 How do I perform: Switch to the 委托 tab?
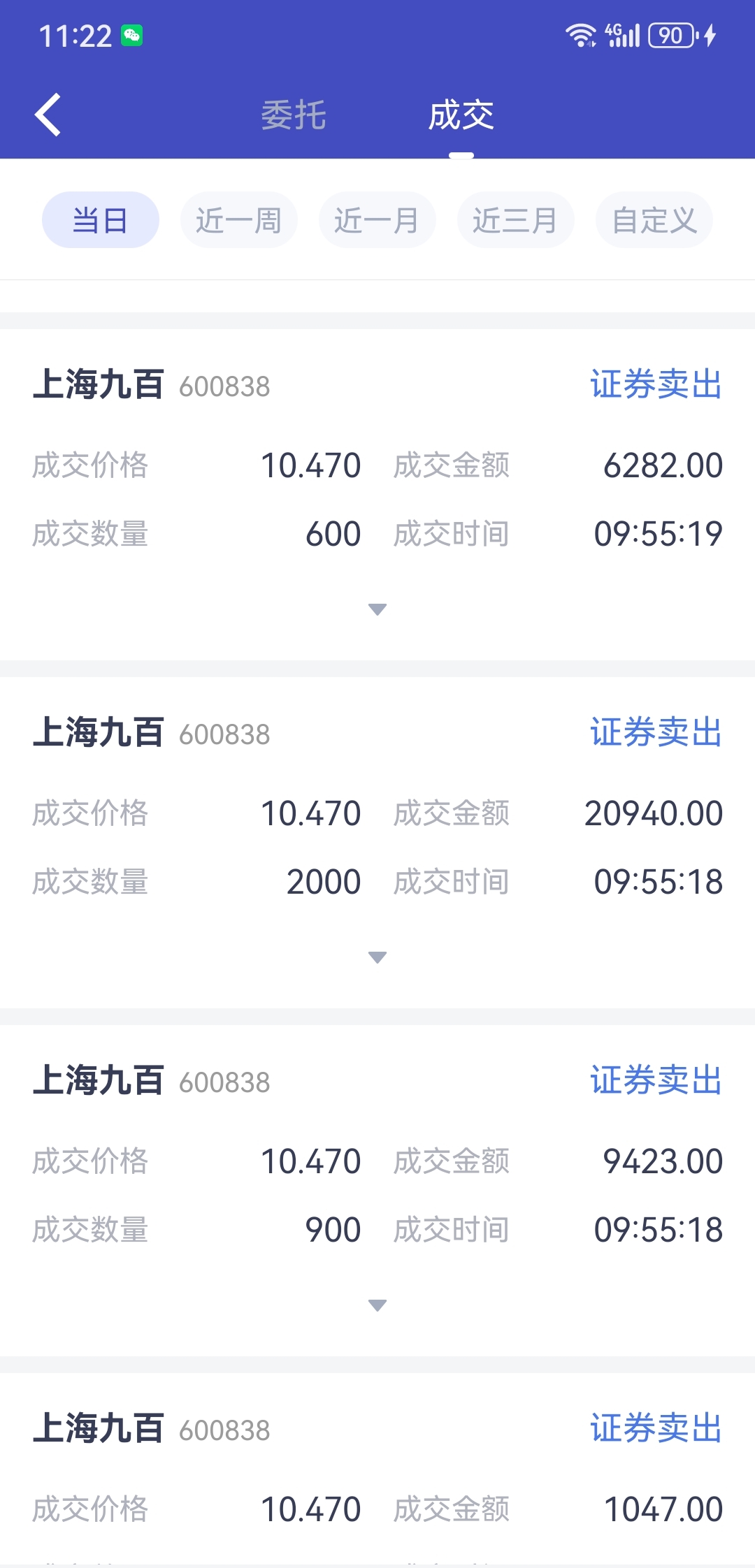[x=294, y=115]
